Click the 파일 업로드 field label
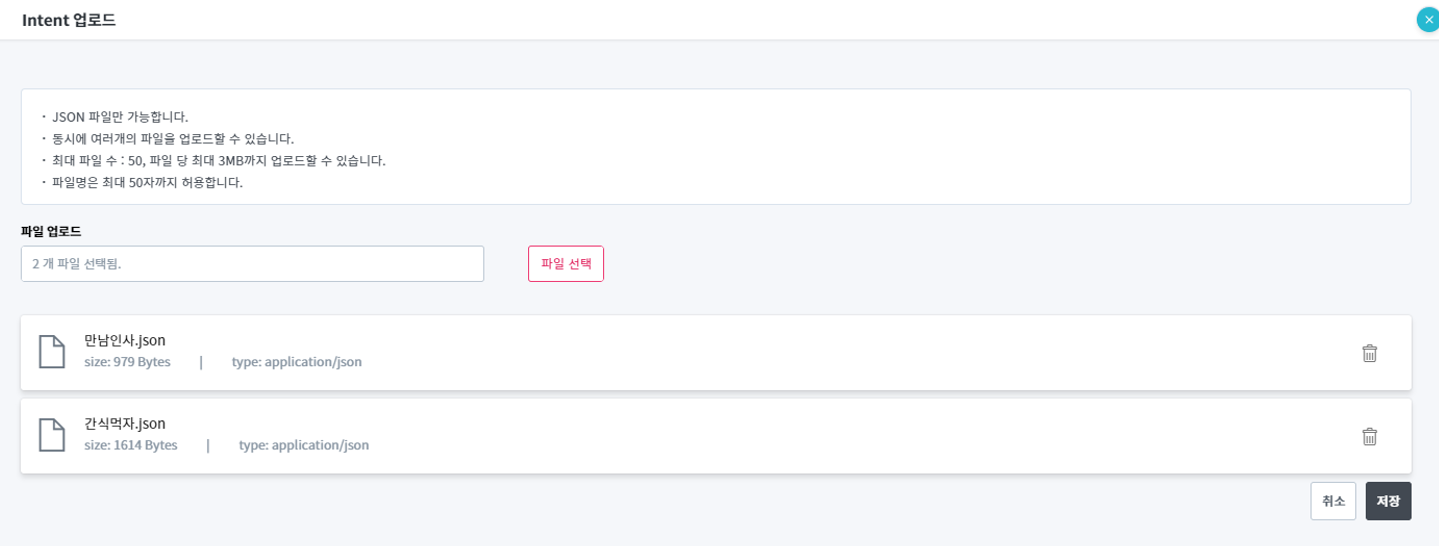 pyautogui.click(x=51, y=232)
